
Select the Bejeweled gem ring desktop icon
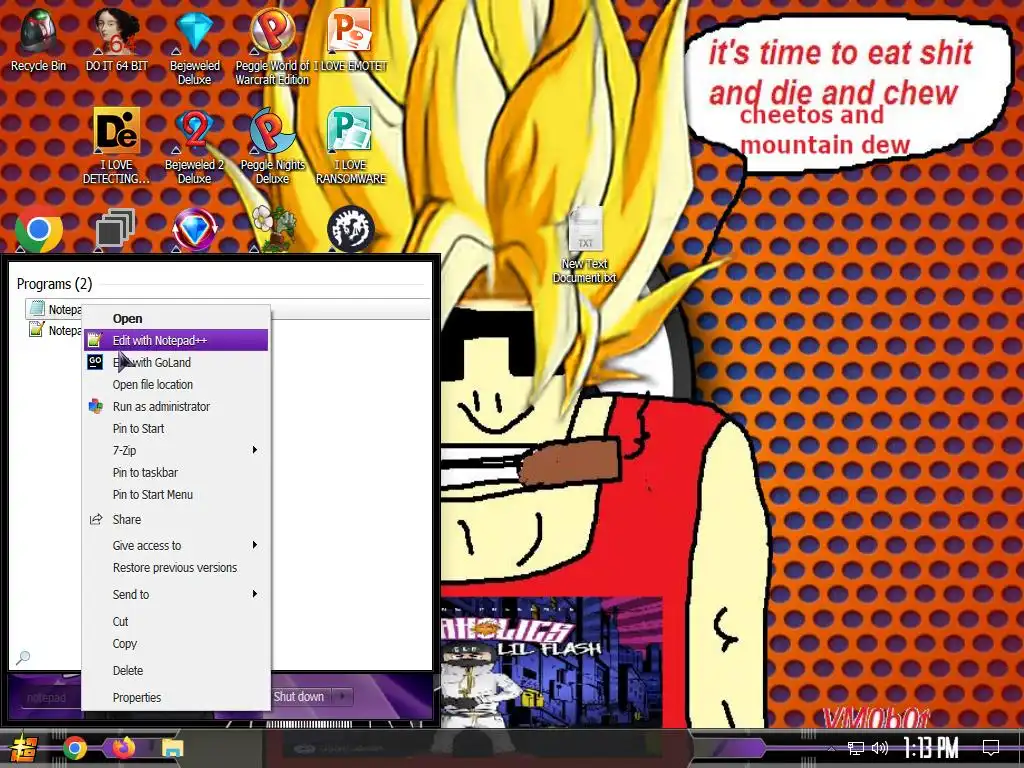coord(195,229)
